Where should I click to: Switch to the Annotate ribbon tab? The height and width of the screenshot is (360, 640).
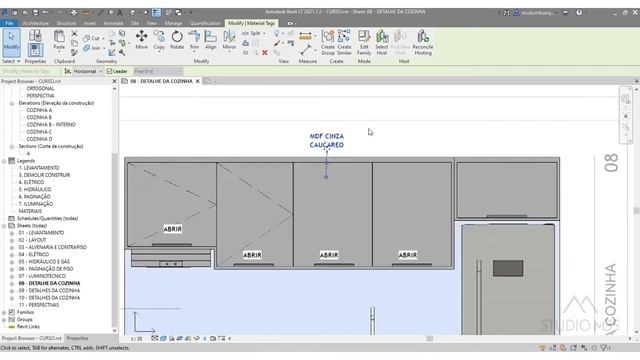coord(113,23)
